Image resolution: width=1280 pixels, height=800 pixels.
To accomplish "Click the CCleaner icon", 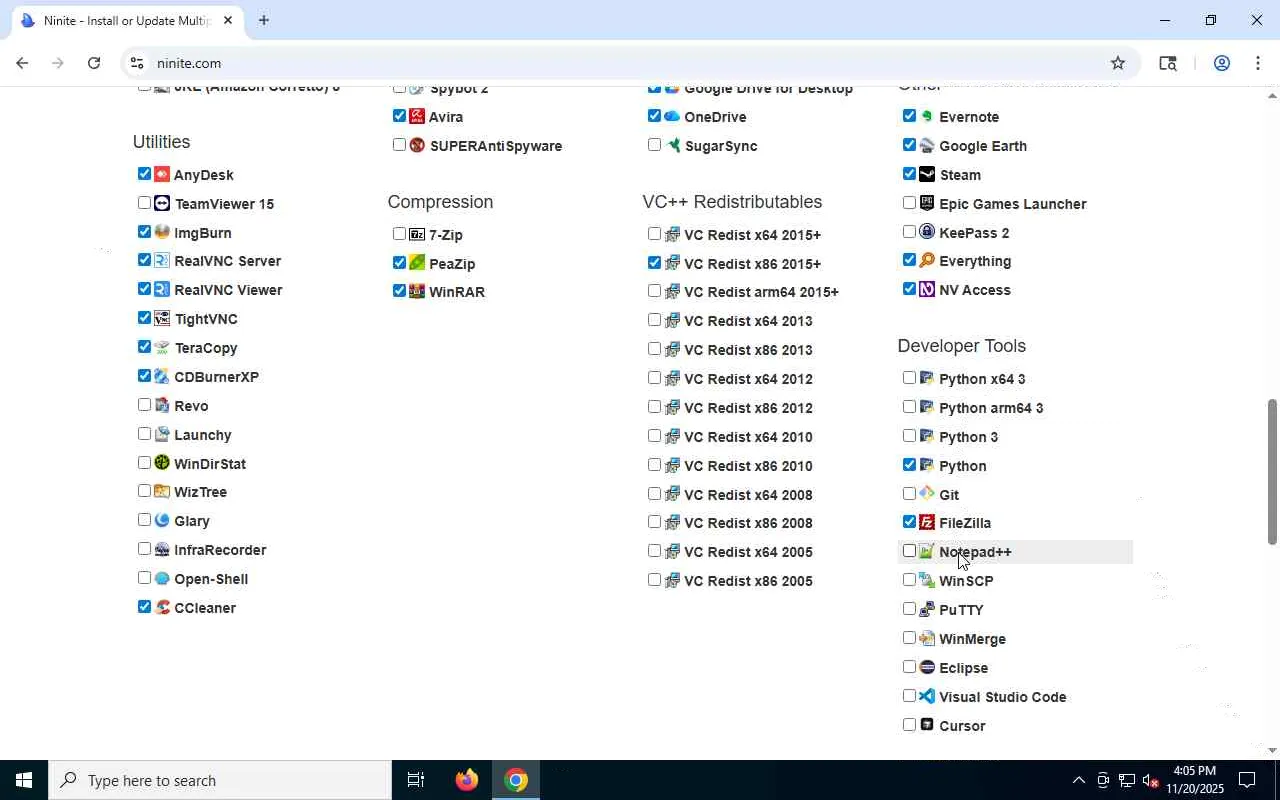I will point(162,607).
